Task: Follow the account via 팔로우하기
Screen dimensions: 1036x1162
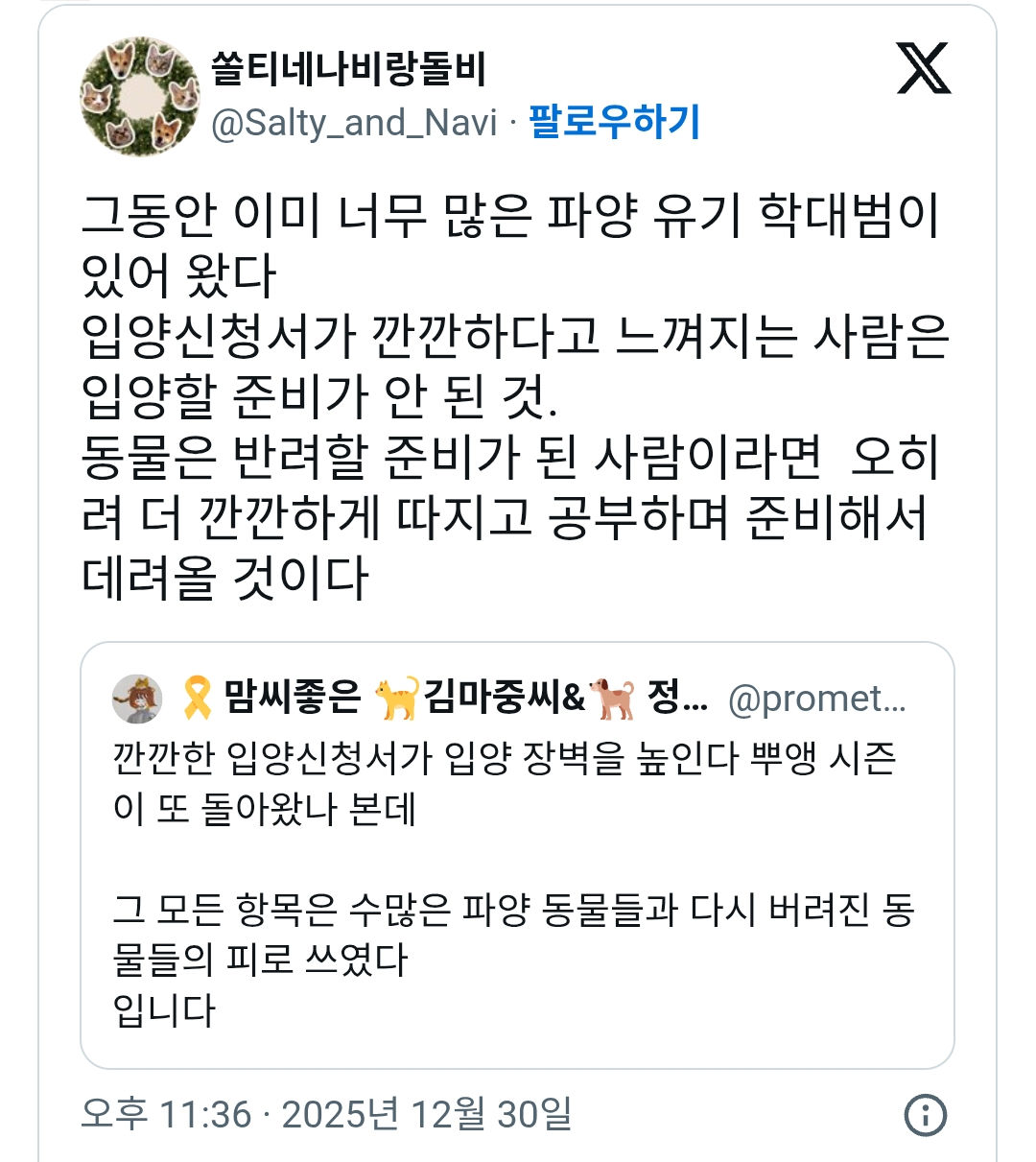Action: point(614,123)
